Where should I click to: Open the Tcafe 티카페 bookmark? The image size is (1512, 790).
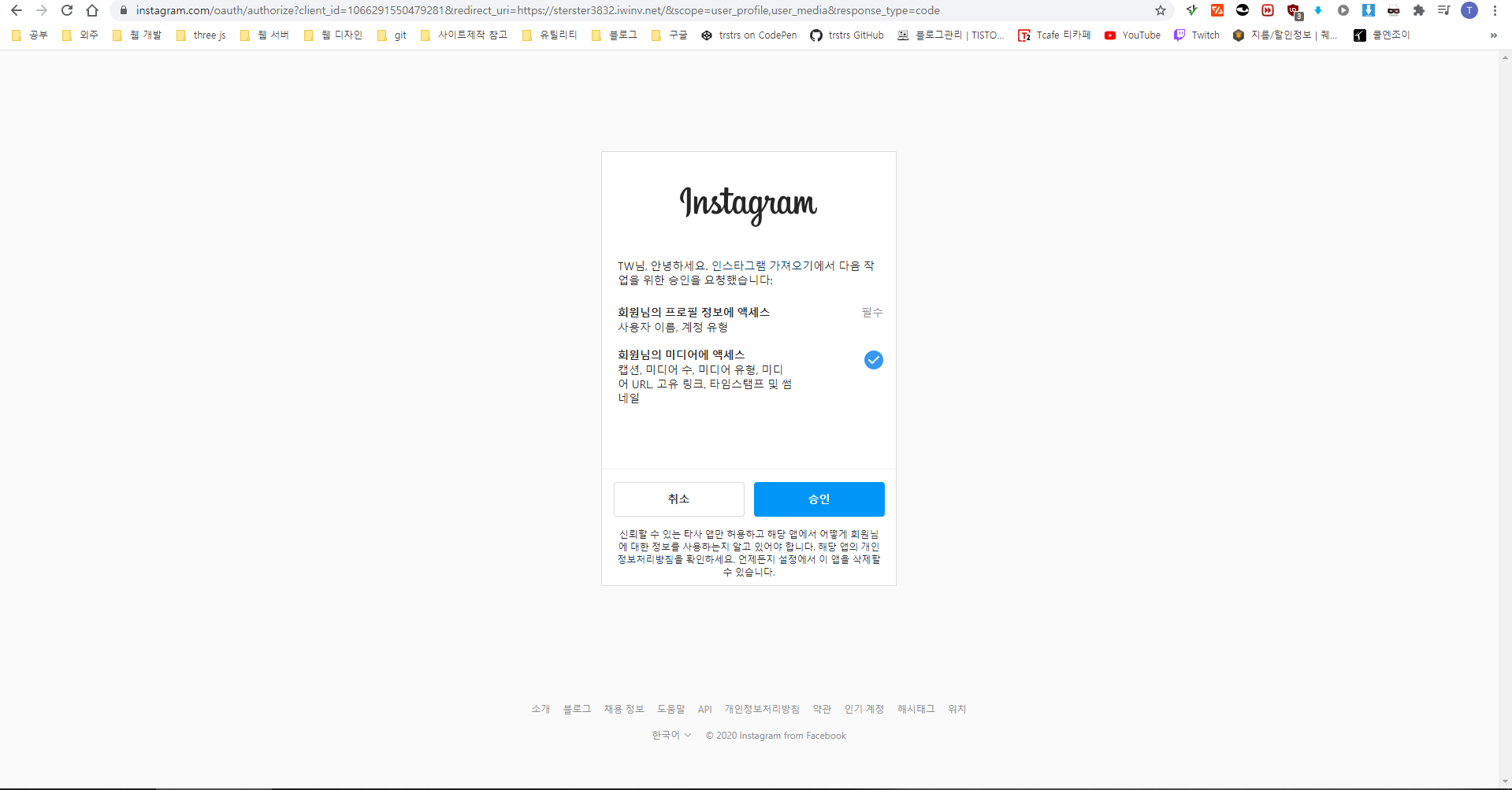point(1054,35)
